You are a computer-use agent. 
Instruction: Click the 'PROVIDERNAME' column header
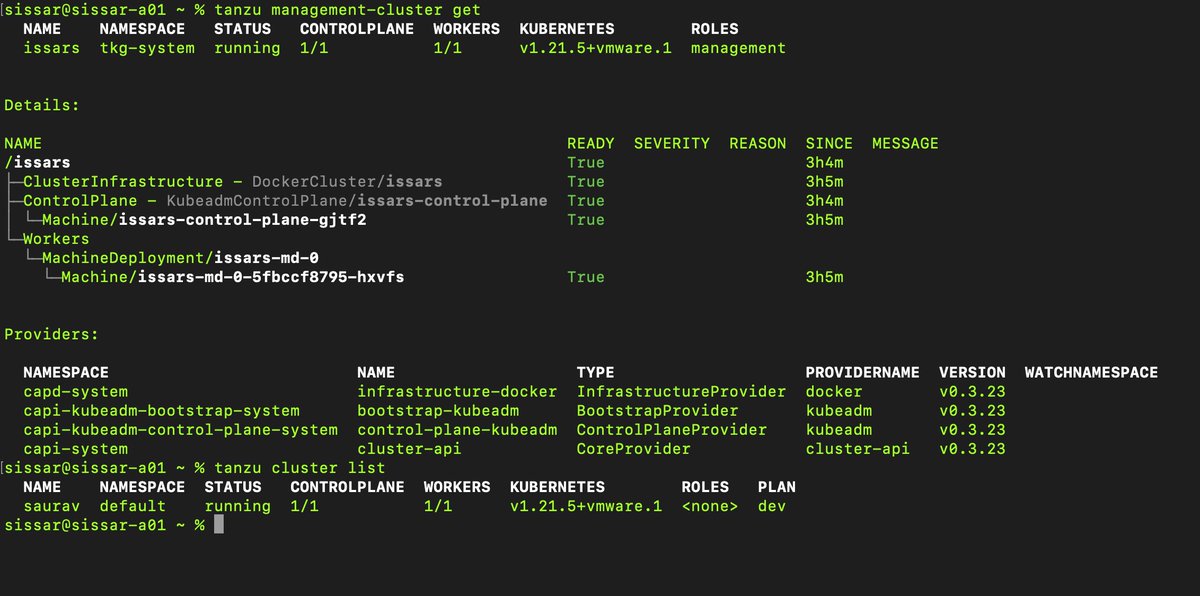coord(862,372)
